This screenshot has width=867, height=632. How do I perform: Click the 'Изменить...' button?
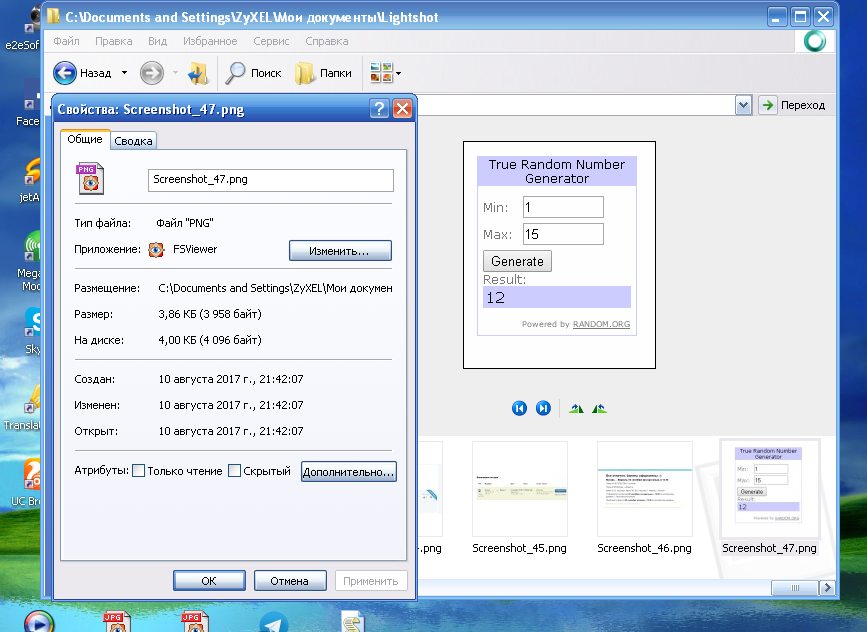(340, 250)
